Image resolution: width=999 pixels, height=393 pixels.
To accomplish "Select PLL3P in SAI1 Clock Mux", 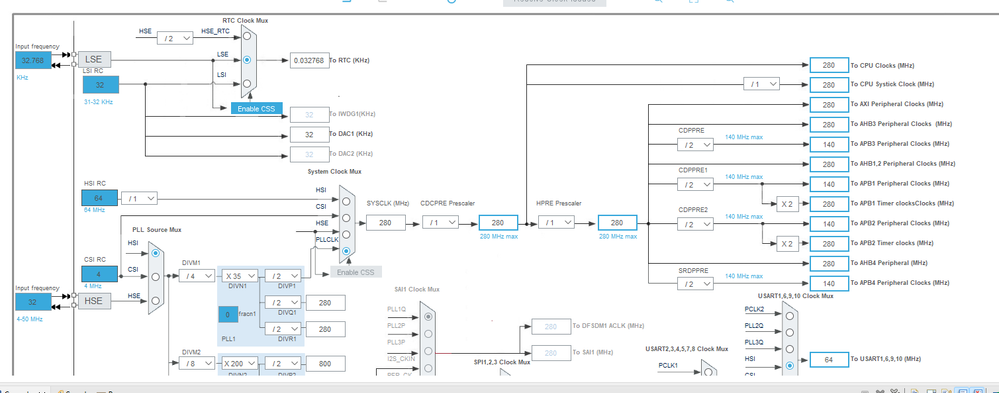I will pyautogui.click(x=428, y=350).
